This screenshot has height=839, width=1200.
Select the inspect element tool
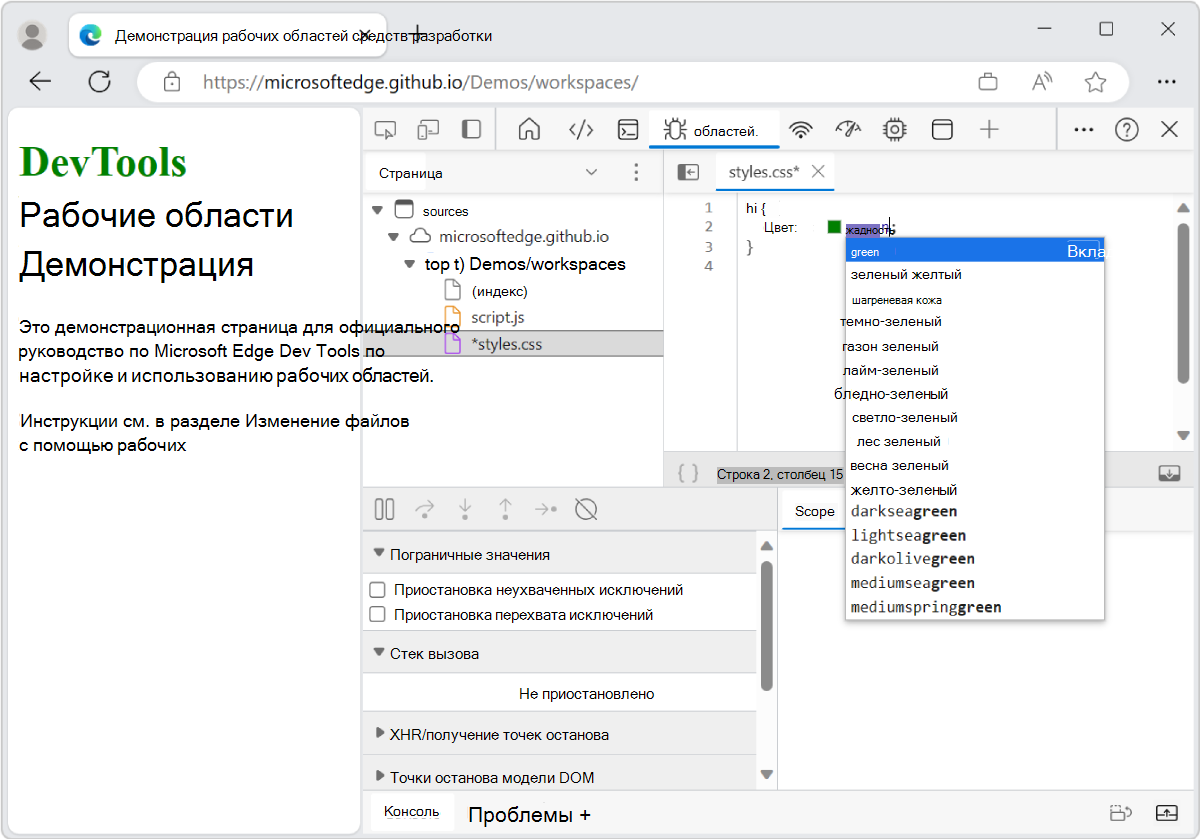[x=384, y=129]
